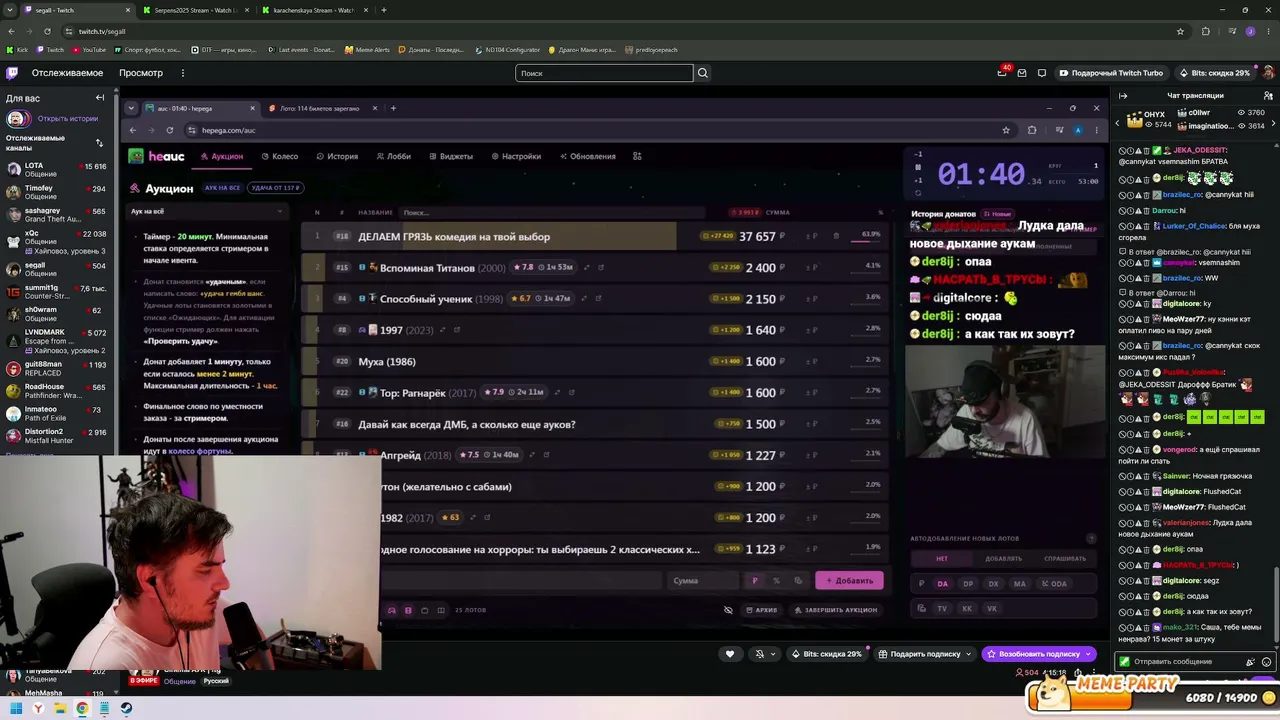
Task: Click the hide-amounts eye icon beside Архив
Action: point(728,610)
